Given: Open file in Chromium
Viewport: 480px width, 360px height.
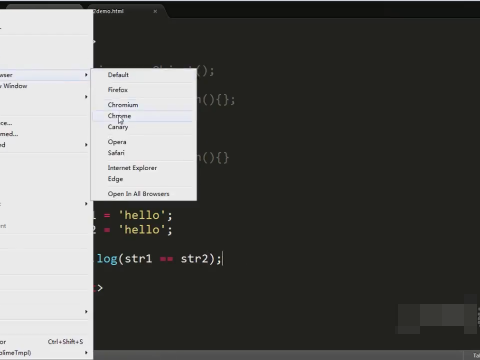Looking at the screenshot, I should pyautogui.click(x=144, y=105).
